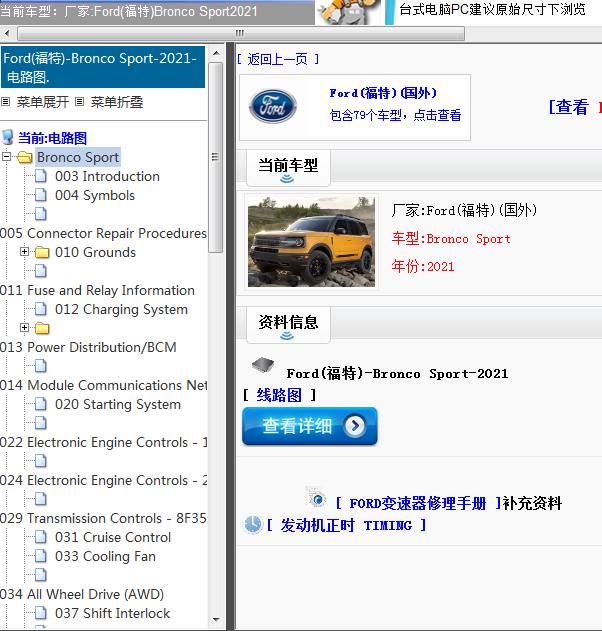Viewport: 602px width, 631px height.
Task: Click the 012 Charging System page icon
Action: pyautogui.click(x=41, y=309)
